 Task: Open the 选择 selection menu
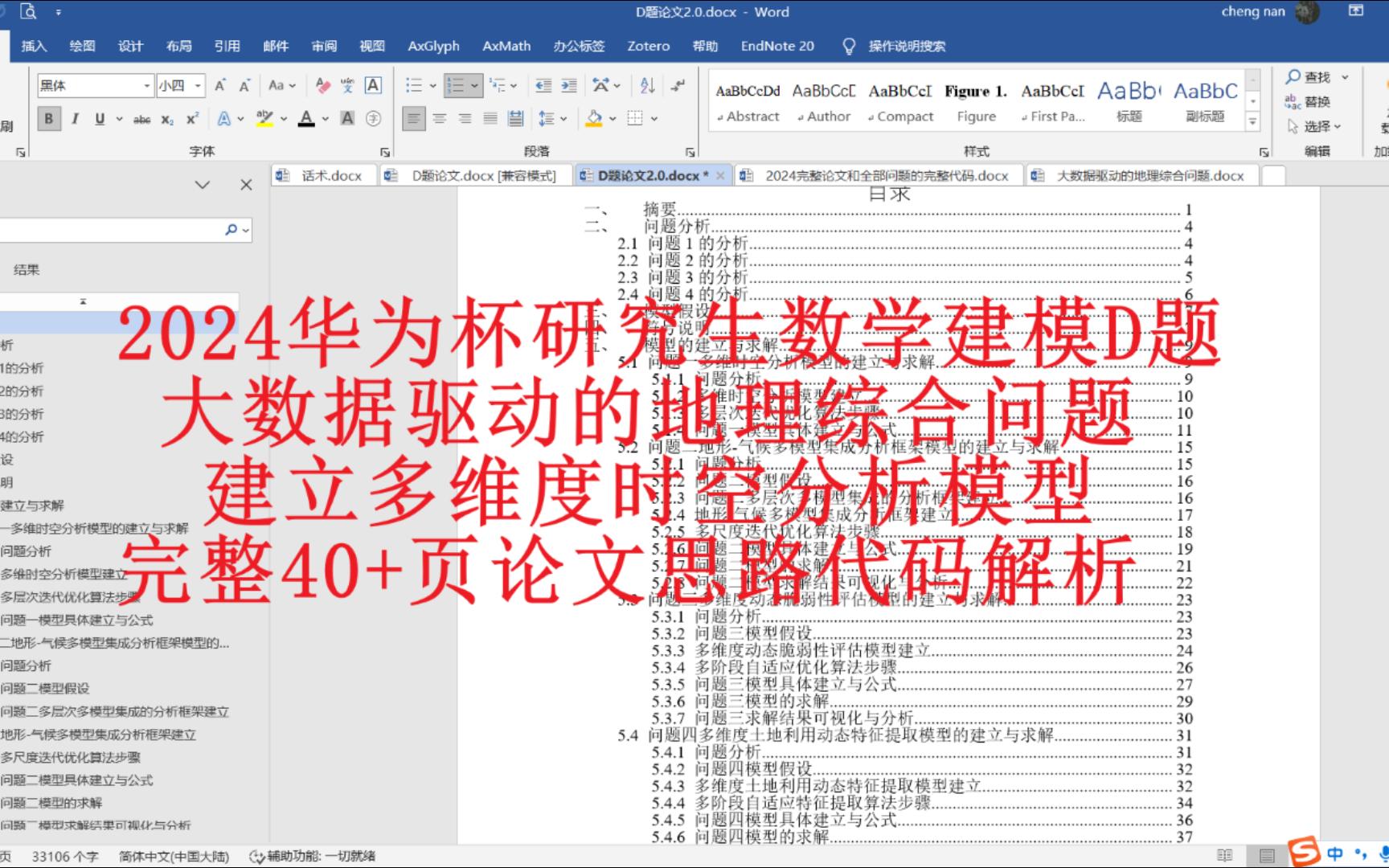tap(1313, 127)
